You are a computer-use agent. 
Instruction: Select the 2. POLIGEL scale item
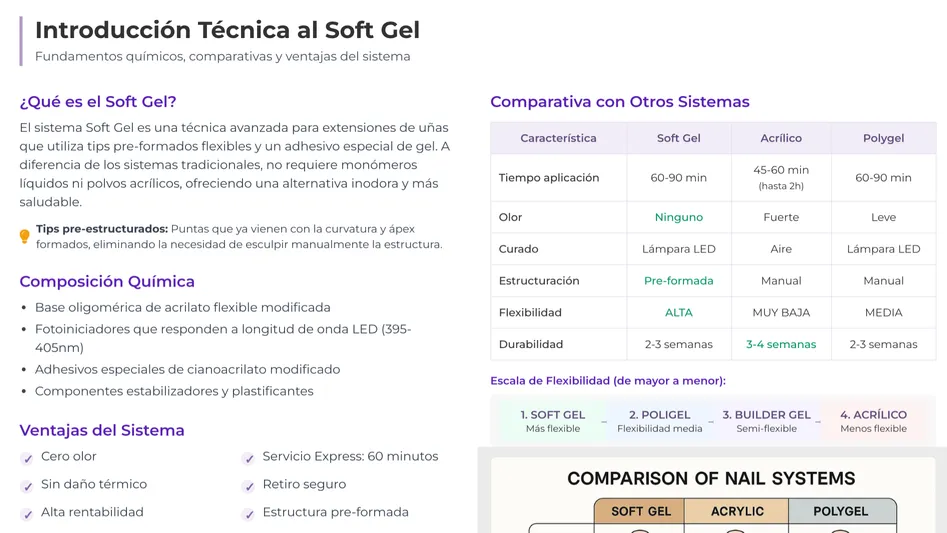click(659, 421)
